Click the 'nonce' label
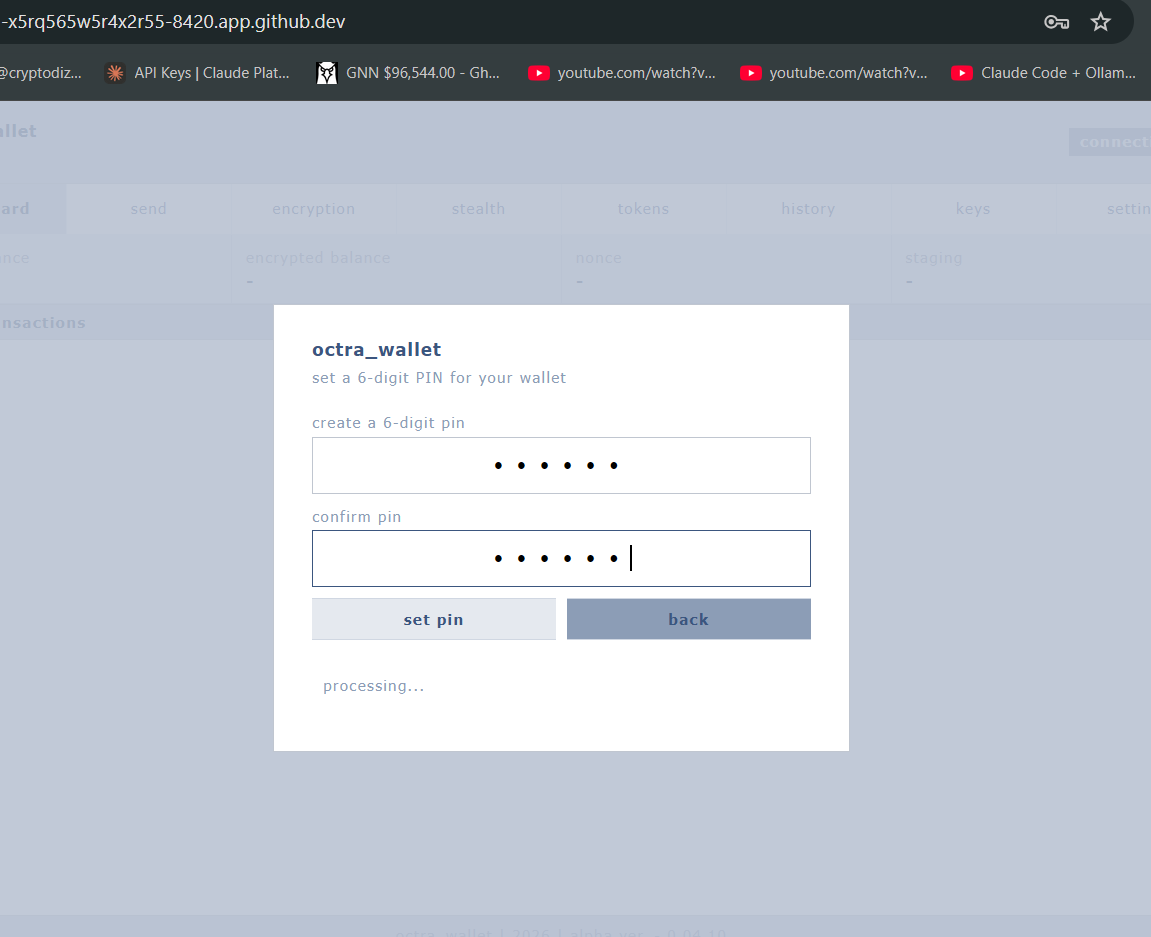The image size is (1151, 937). point(598,258)
